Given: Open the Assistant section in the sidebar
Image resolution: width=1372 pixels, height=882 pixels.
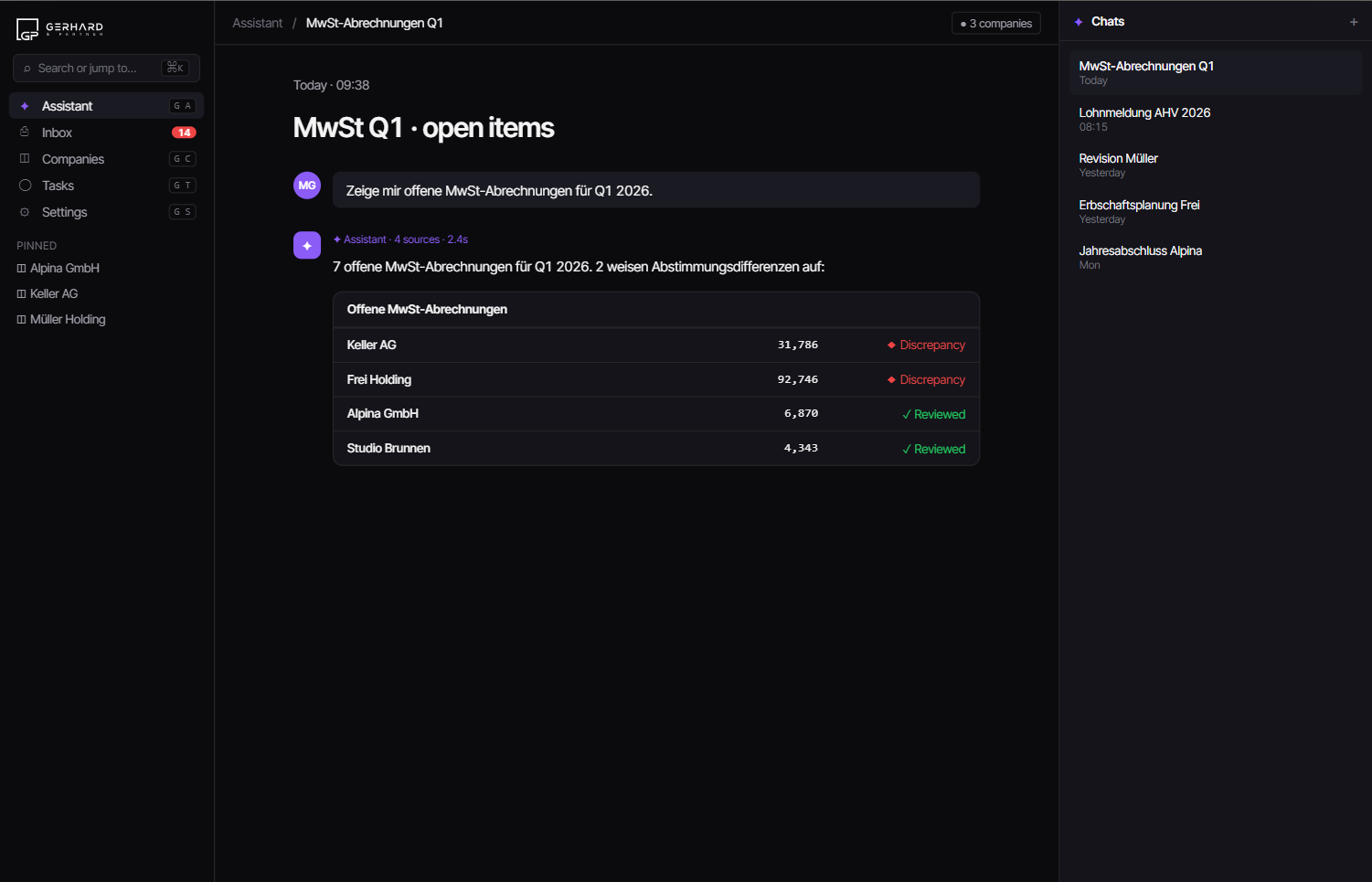Looking at the screenshot, I should [x=106, y=106].
